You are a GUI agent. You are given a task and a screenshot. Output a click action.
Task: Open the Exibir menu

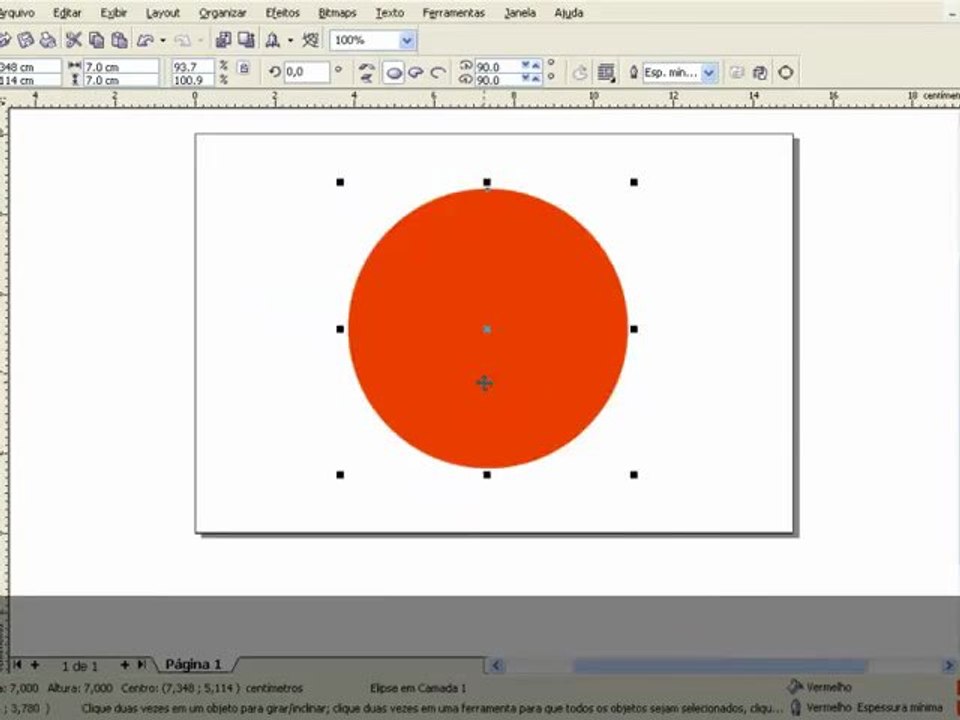(114, 13)
